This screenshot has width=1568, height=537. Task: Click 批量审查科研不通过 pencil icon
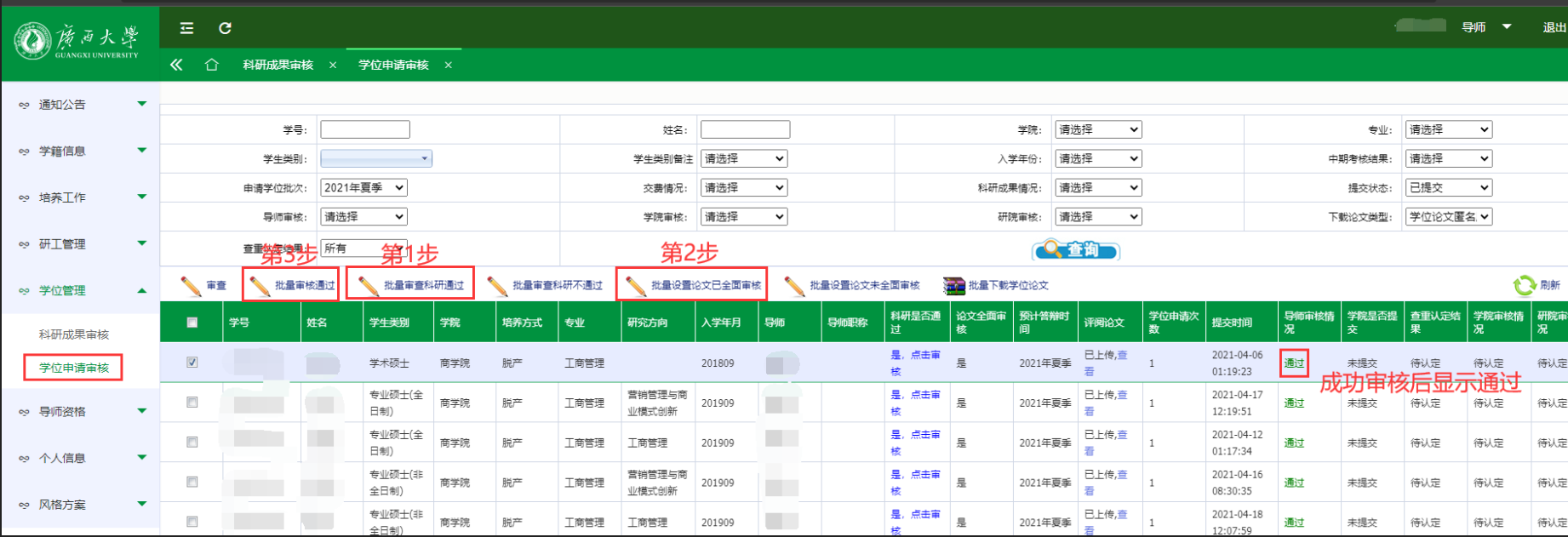(498, 286)
